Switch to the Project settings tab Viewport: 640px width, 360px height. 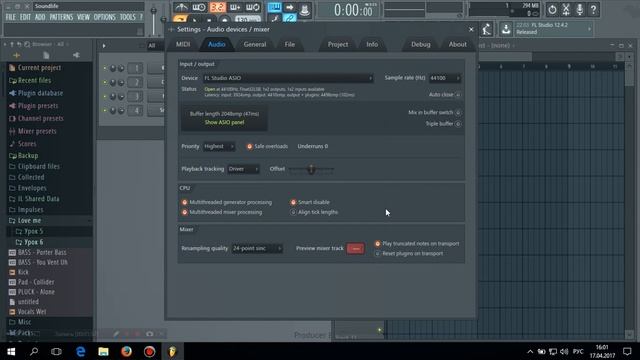(x=338, y=44)
